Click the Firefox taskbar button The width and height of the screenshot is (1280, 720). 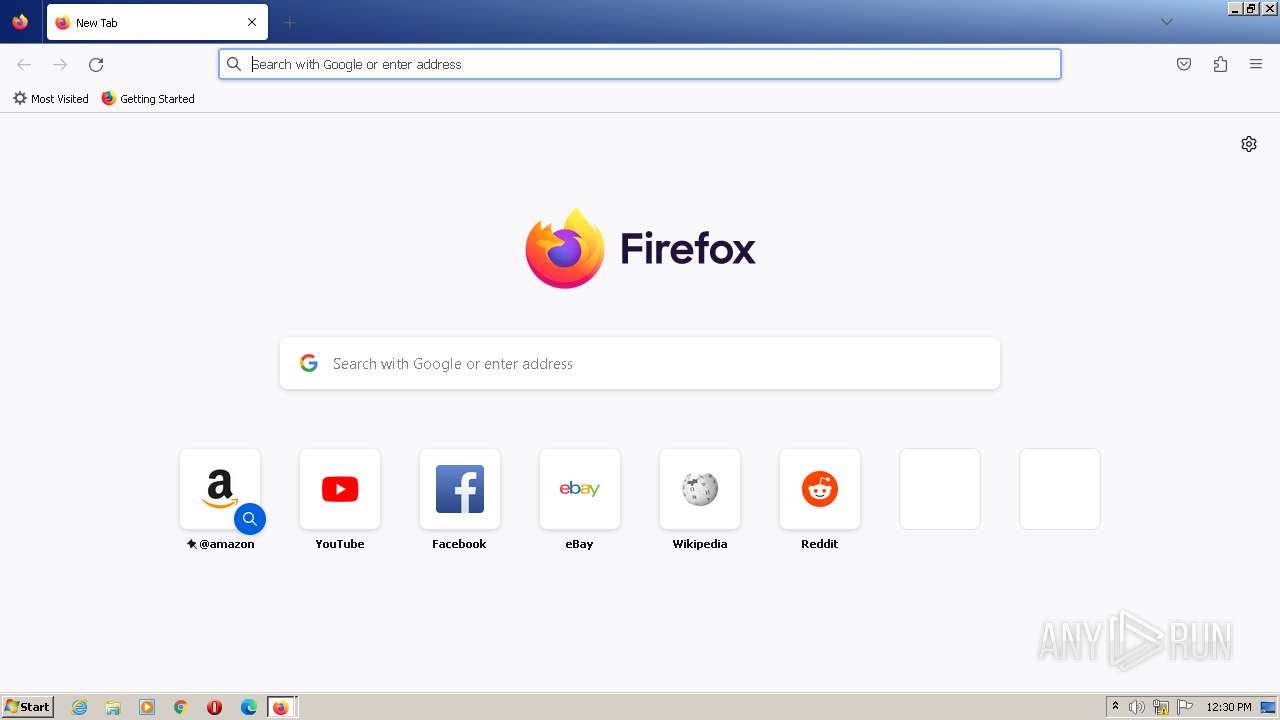coord(281,707)
